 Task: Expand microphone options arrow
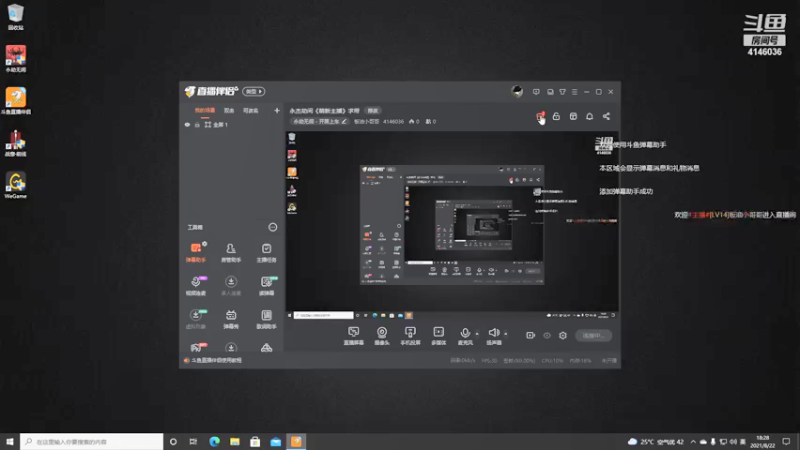[477, 334]
